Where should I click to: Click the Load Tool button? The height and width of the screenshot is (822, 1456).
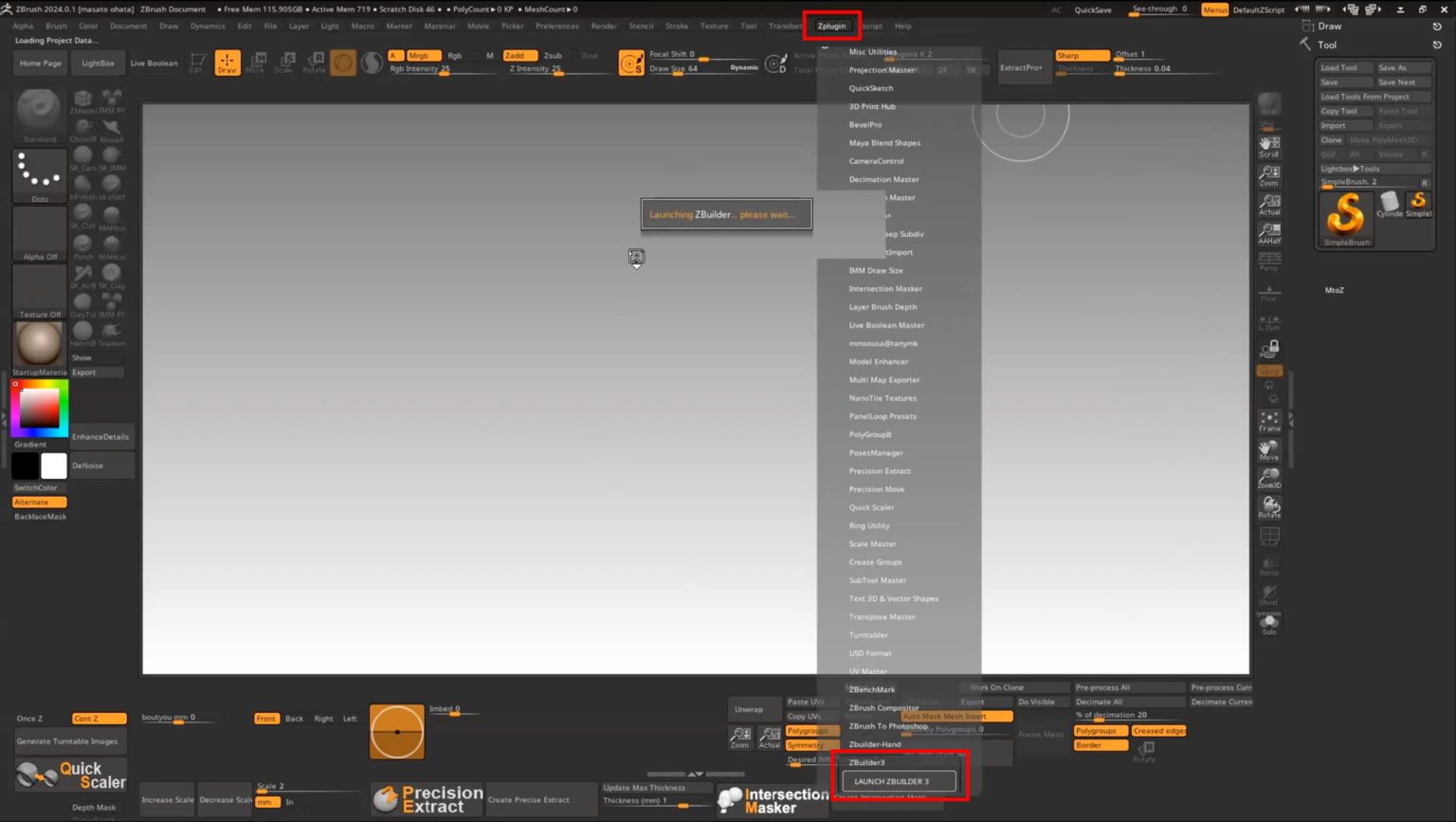pos(1344,67)
